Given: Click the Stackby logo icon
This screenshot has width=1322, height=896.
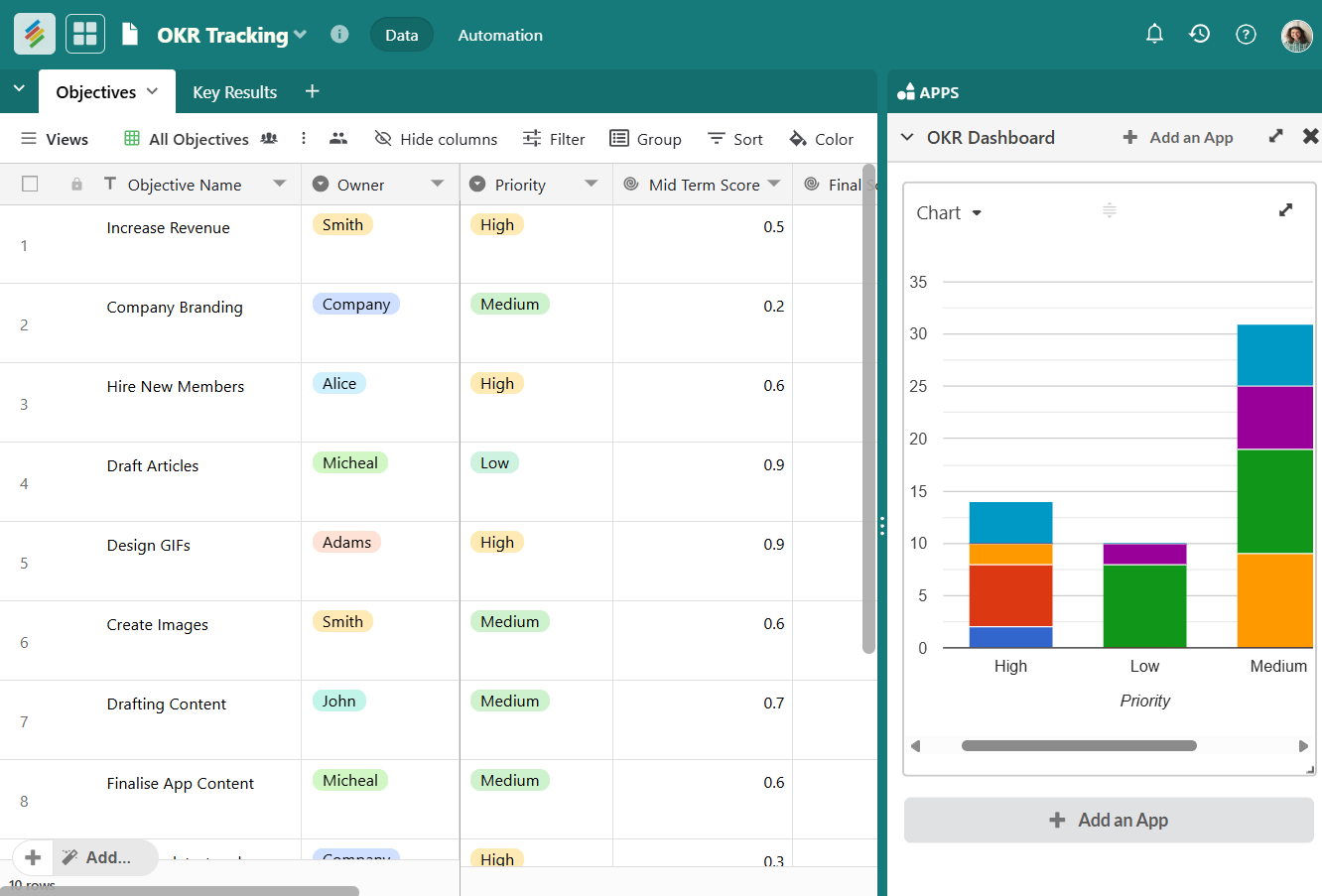Looking at the screenshot, I should [x=35, y=34].
